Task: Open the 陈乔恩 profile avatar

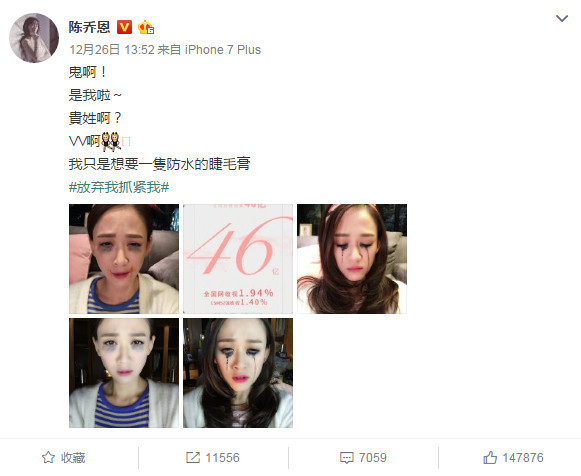Action: pyautogui.click(x=34, y=38)
